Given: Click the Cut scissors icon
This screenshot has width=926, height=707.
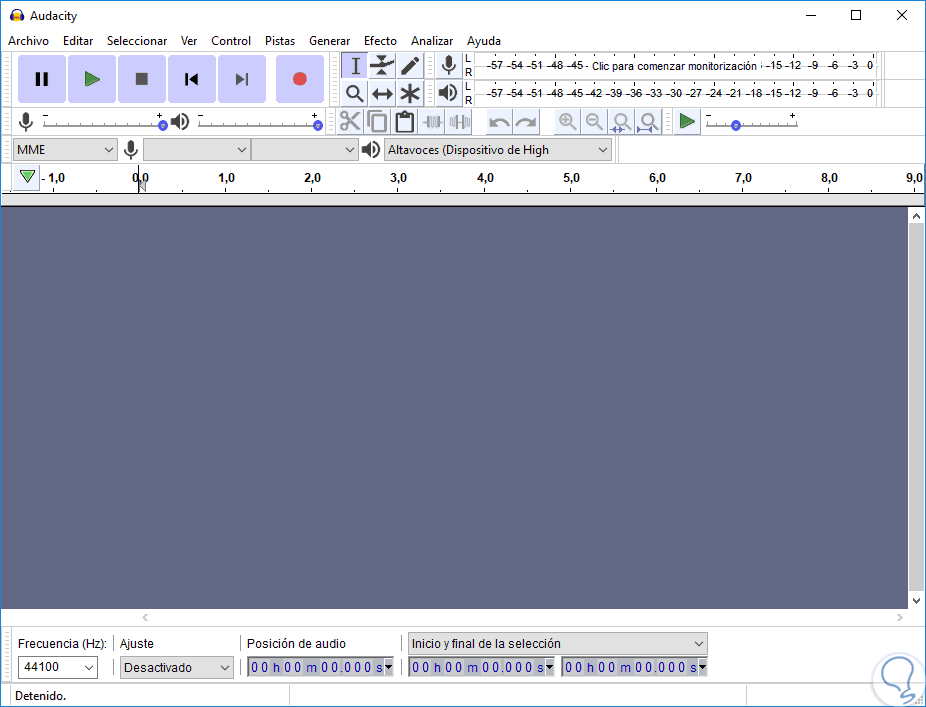Looking at the screenshot, I should 350,122.
